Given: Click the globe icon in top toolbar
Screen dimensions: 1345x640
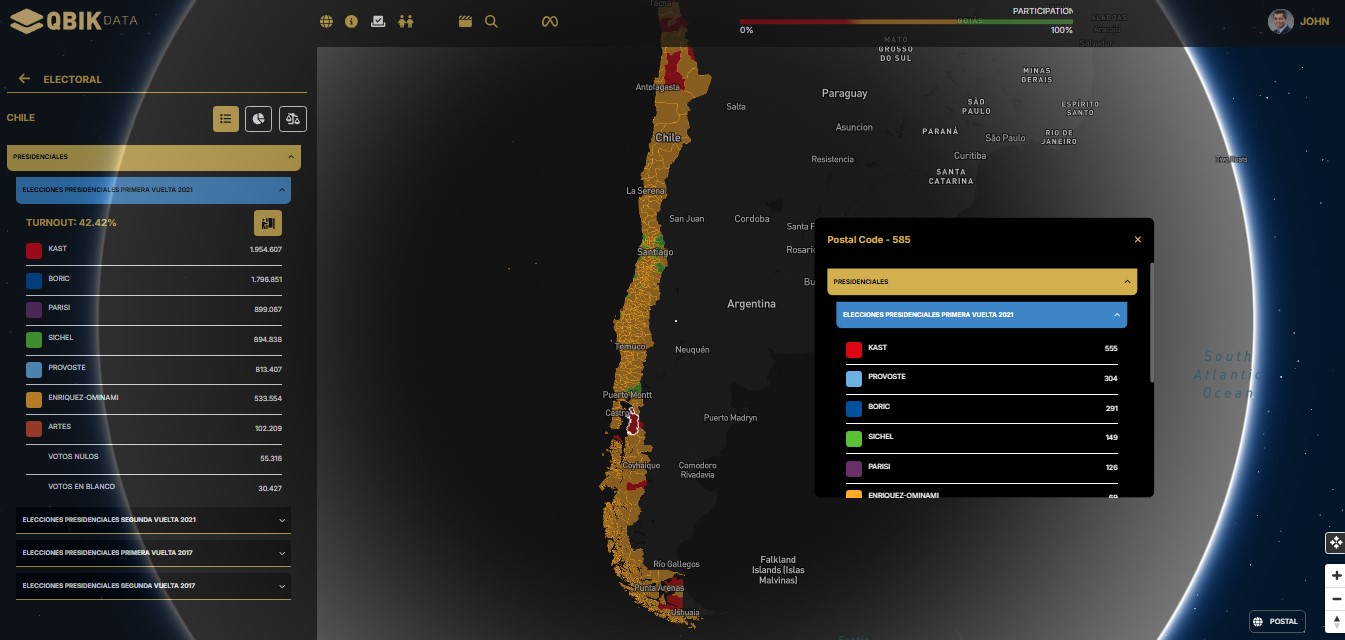Looking at the screenshot, I should tap(326, 21).
